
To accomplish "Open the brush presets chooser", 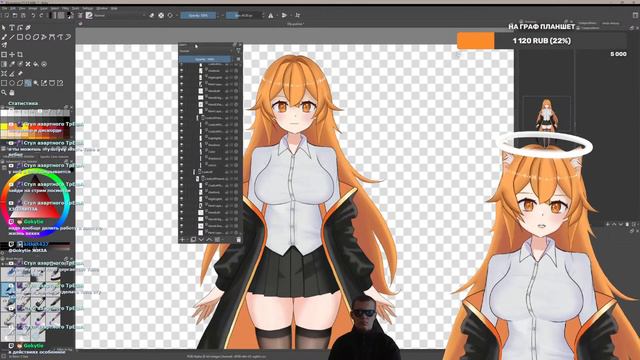I will pyautogui.click(x=89, y=16).
